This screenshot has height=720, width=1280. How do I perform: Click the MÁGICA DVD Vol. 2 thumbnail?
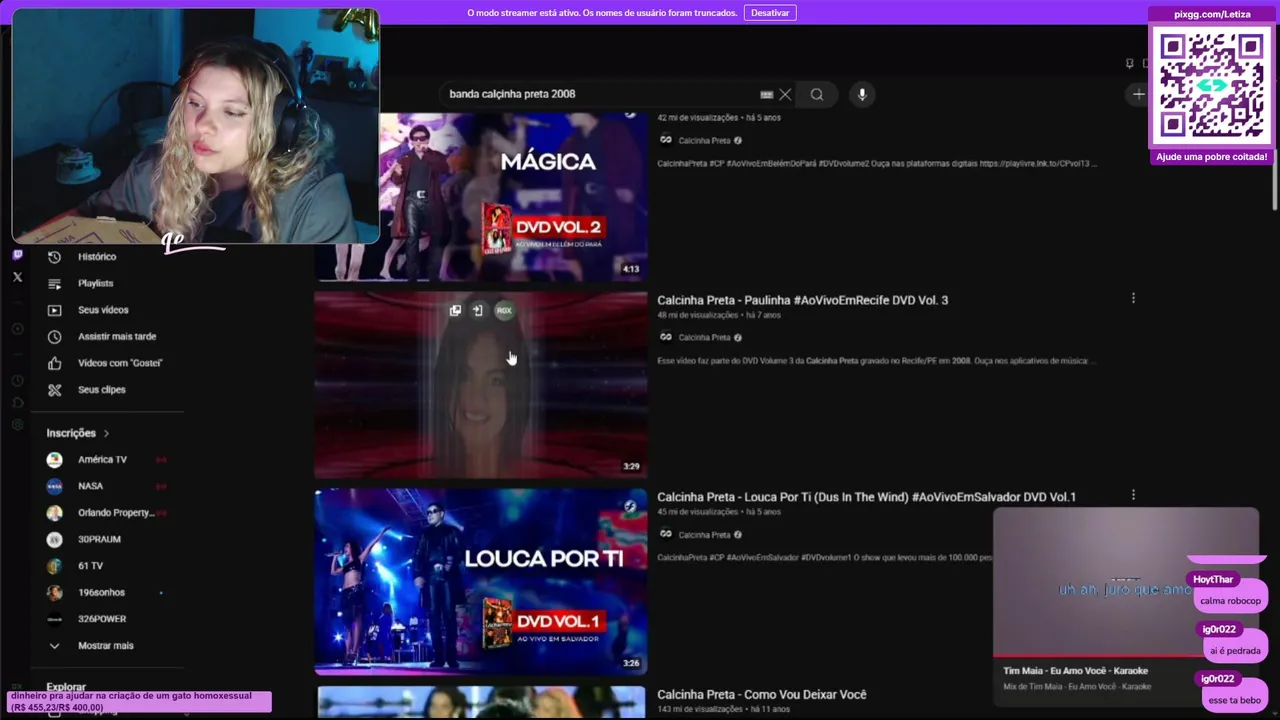click(482, 195)
